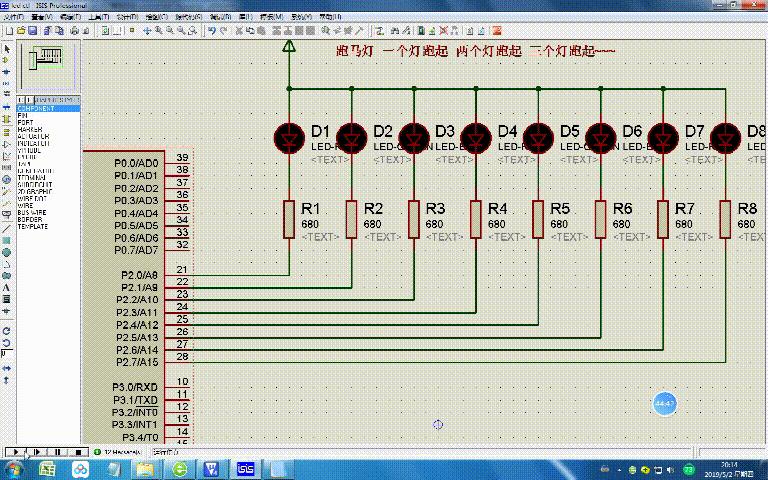Image resolution: width=768 pixels, height=480 pixels.
Task: Select the Junction Dot tool
Action: click(x=6, y=72)
